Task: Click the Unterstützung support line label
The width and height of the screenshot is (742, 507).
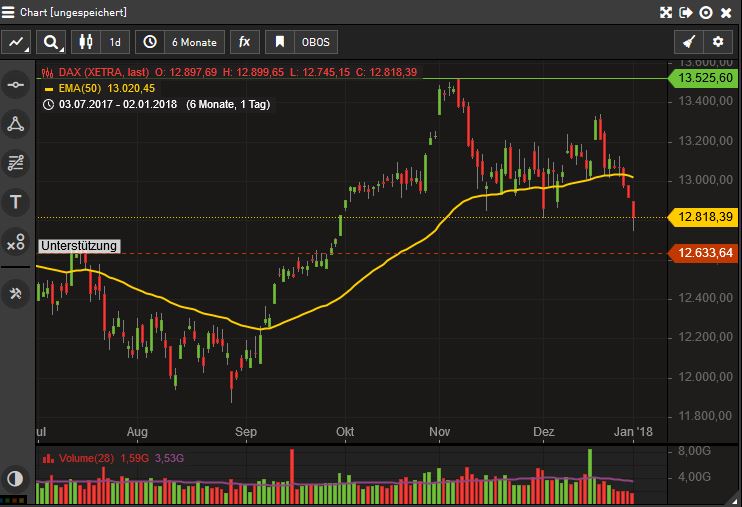Action: [79, 246]
